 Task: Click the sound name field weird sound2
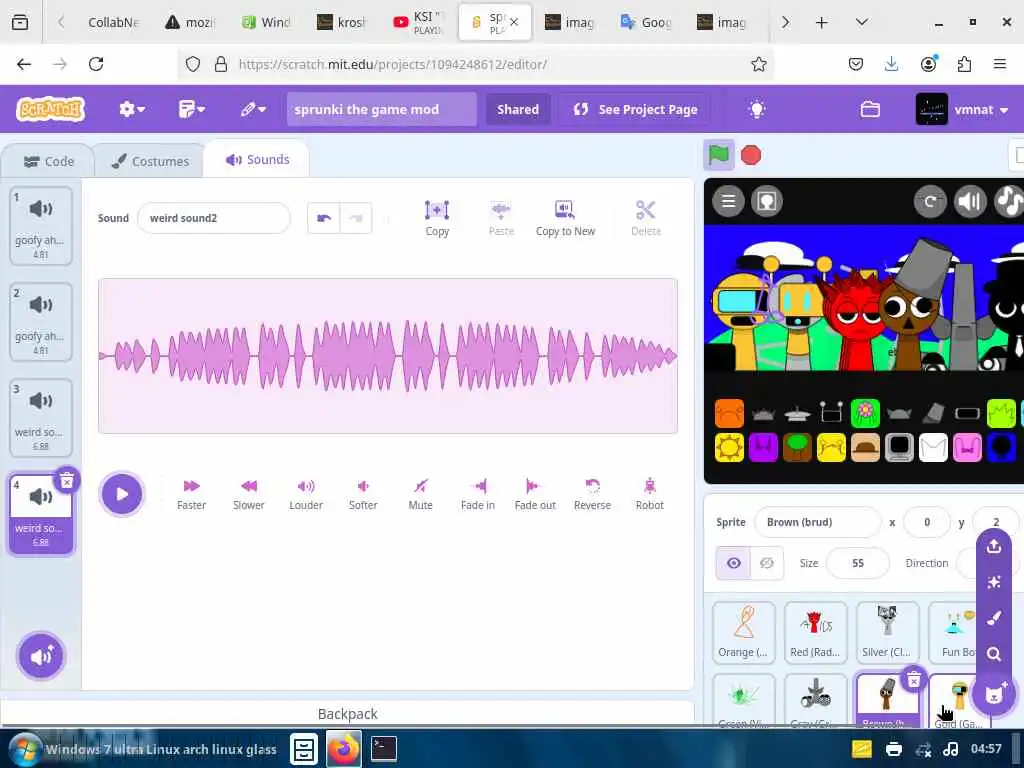214,218
